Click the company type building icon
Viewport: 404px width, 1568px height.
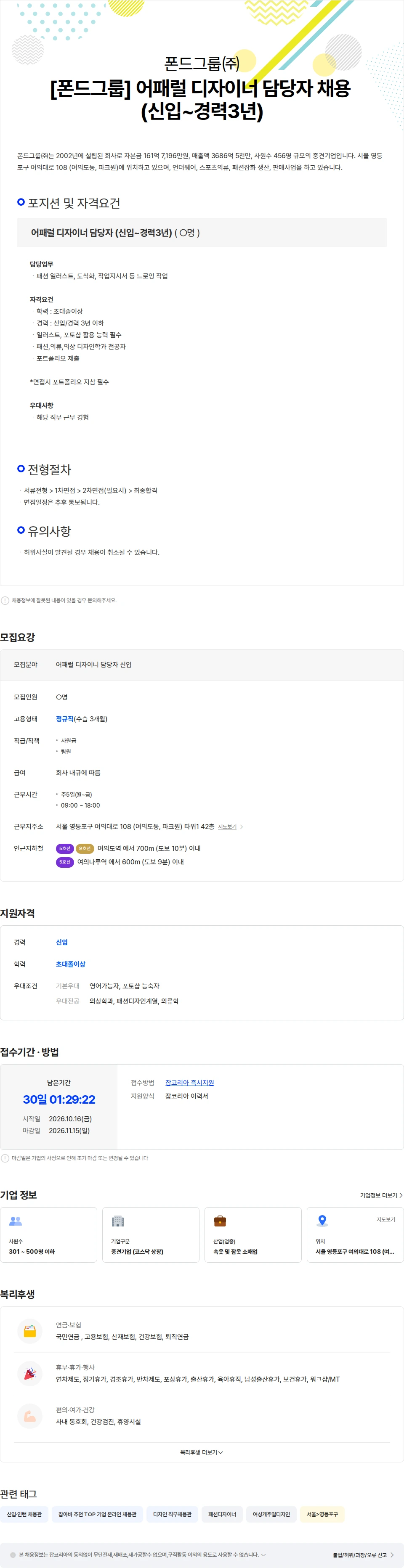pyautogui.click(x=117, y=1221)
